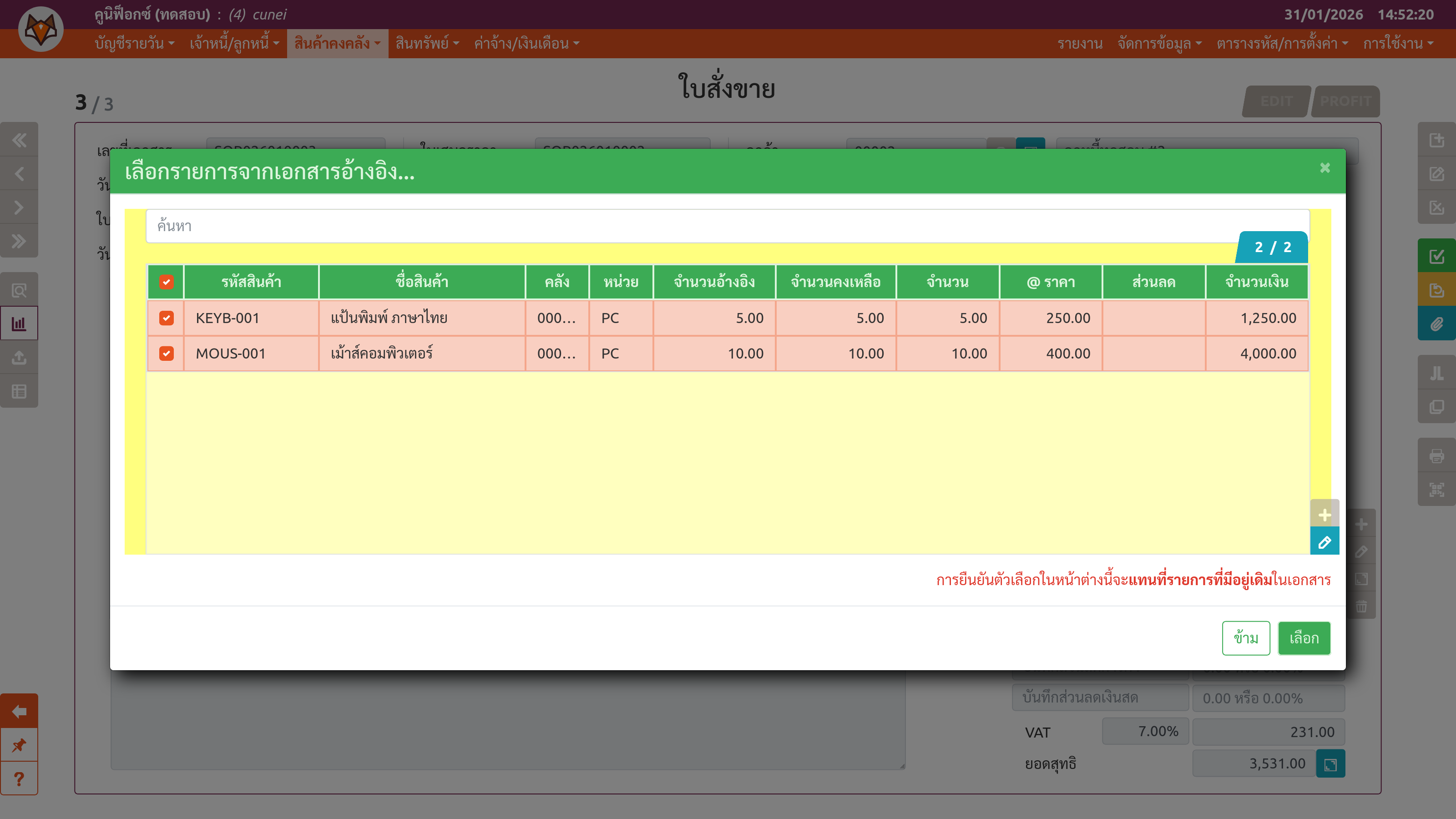Click the blue pencil edit icon in dialog

point(1325,543)
